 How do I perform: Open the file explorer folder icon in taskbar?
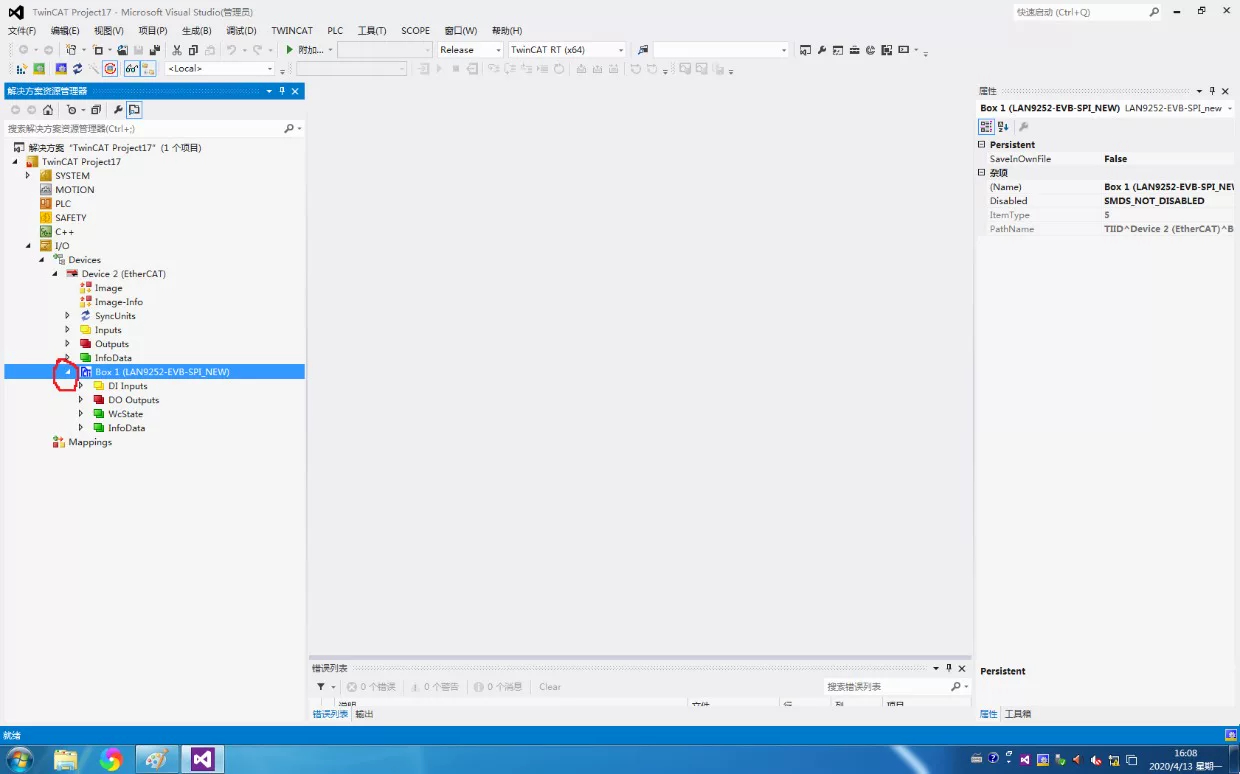coord(65,760)
